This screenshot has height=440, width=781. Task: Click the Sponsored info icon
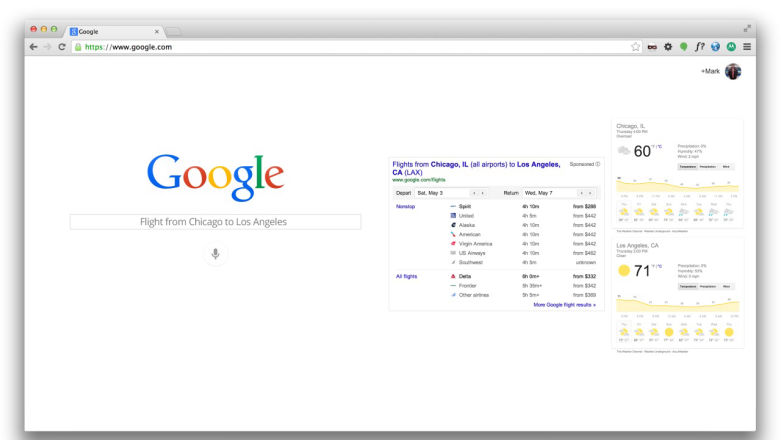point(598,164)
